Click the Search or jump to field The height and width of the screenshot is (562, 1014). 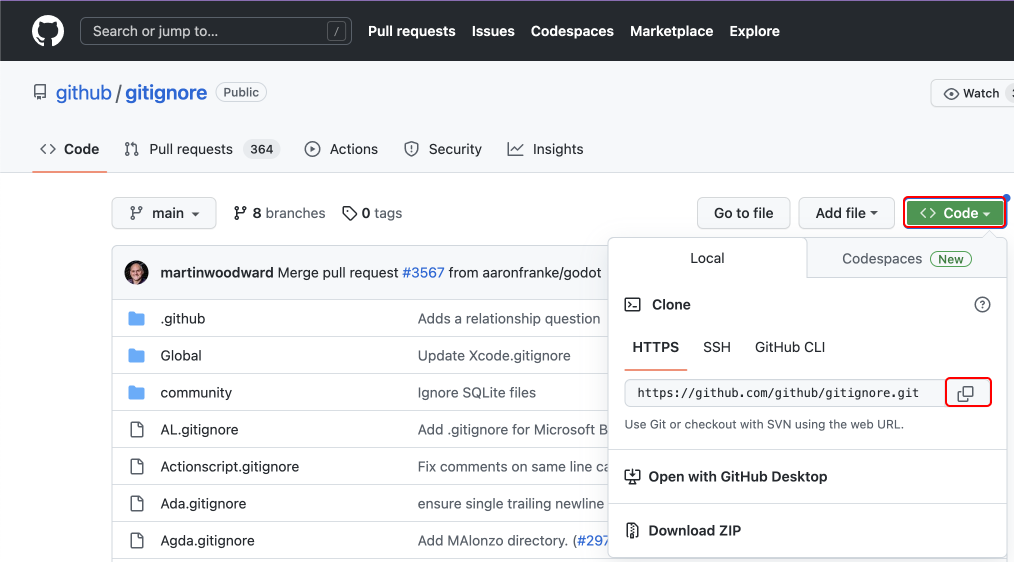[x=215, y=31]
